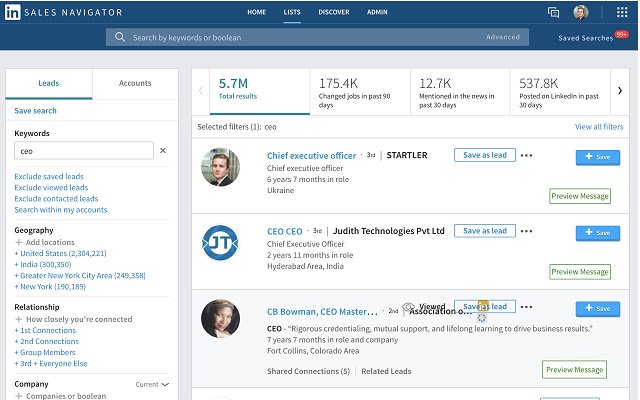The image size is (640, 400).
Task: Add 2nd Connections filter
Action: [x=47, y=341]
